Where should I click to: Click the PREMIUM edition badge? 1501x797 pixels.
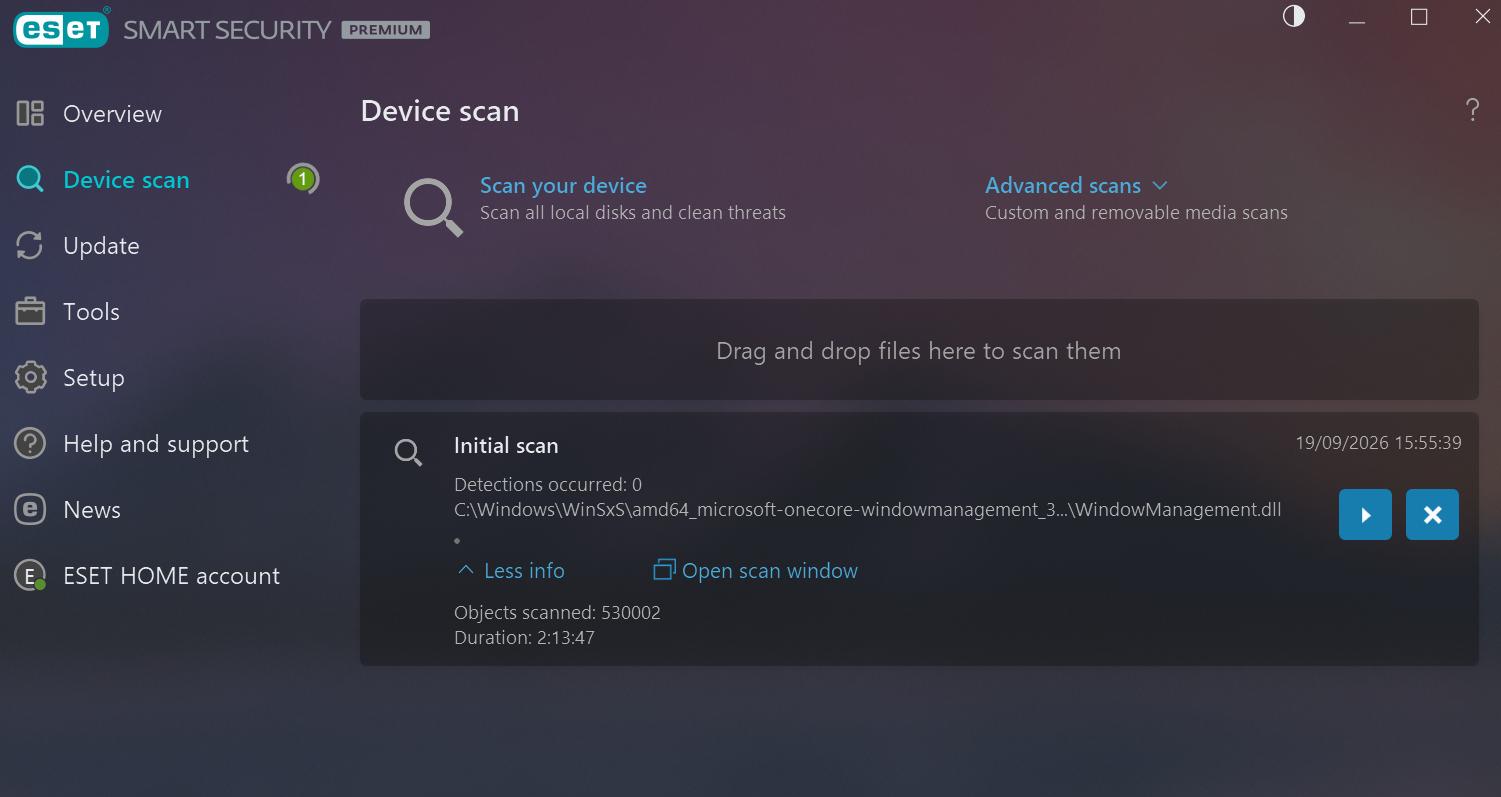click(386, 30)
